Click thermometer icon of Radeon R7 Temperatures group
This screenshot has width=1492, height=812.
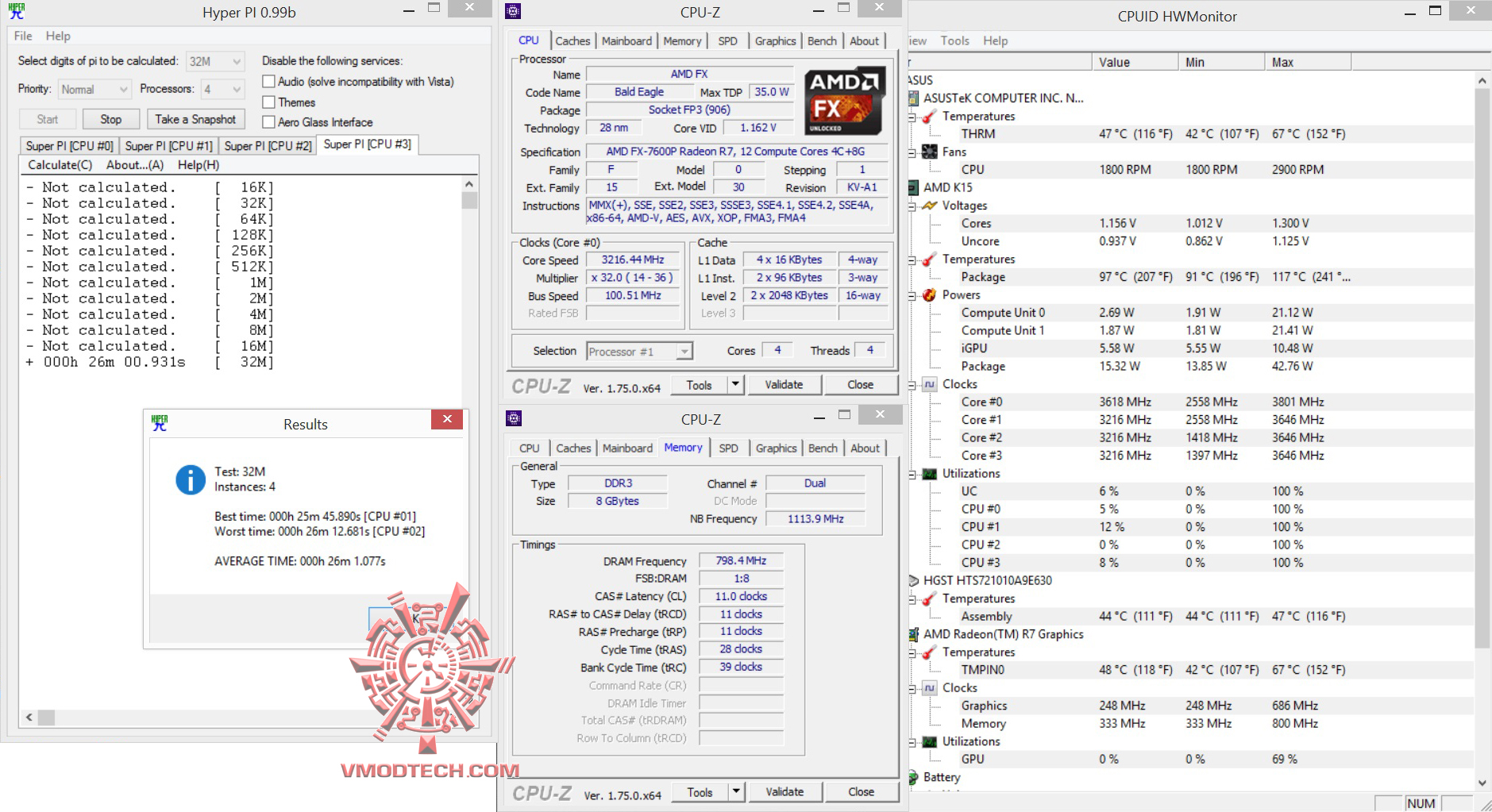[929, 652]
